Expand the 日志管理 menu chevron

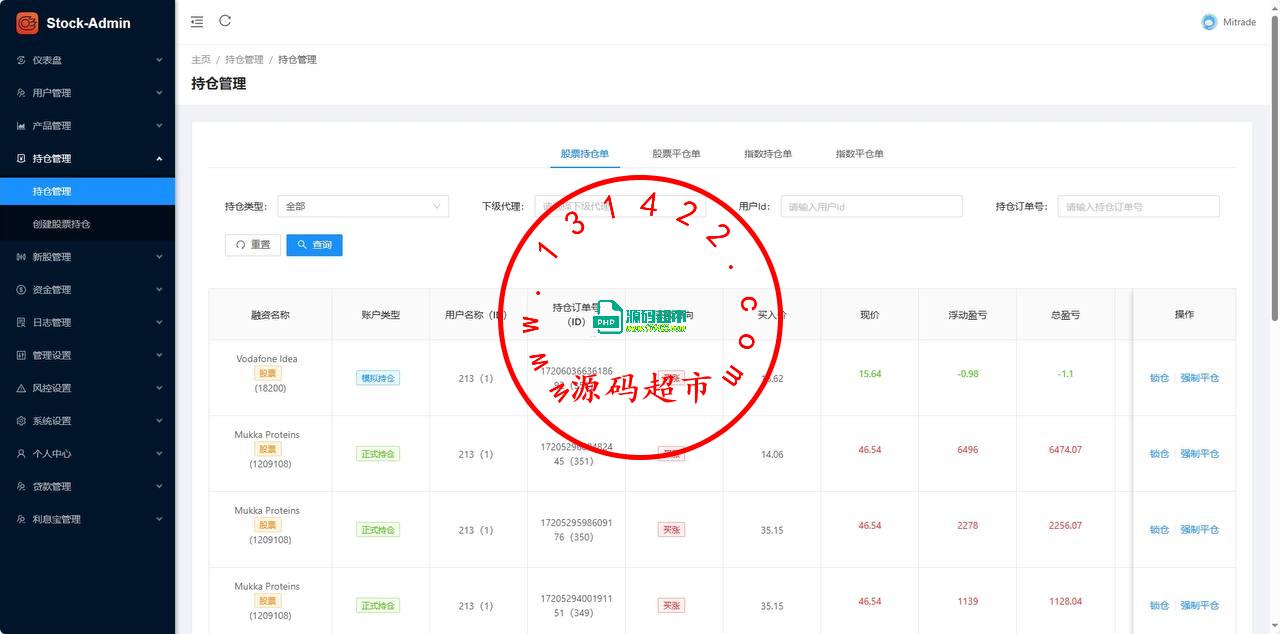(x=159, y=322)
